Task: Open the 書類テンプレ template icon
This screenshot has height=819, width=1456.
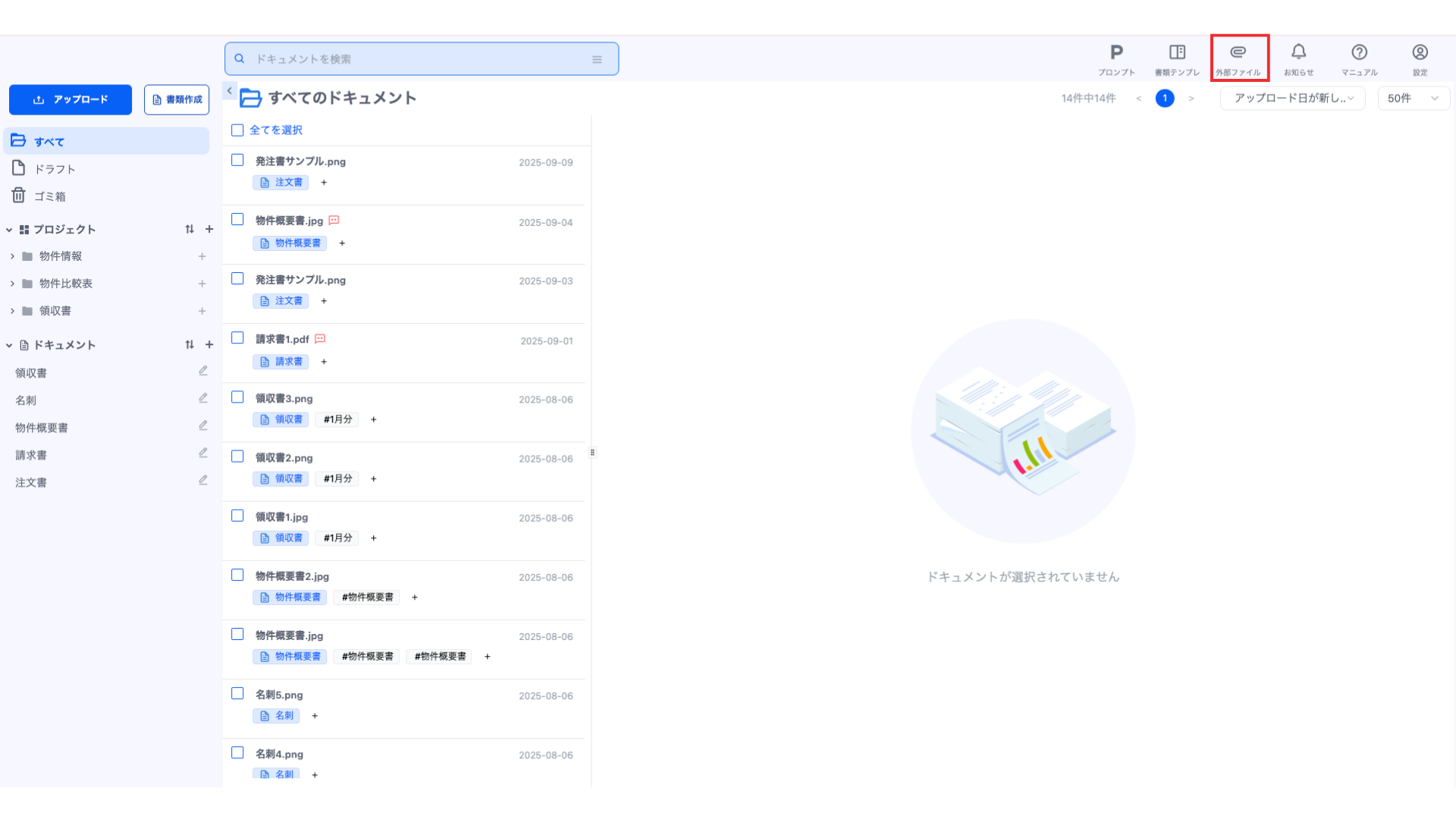Action: (x=1177, y=59)
